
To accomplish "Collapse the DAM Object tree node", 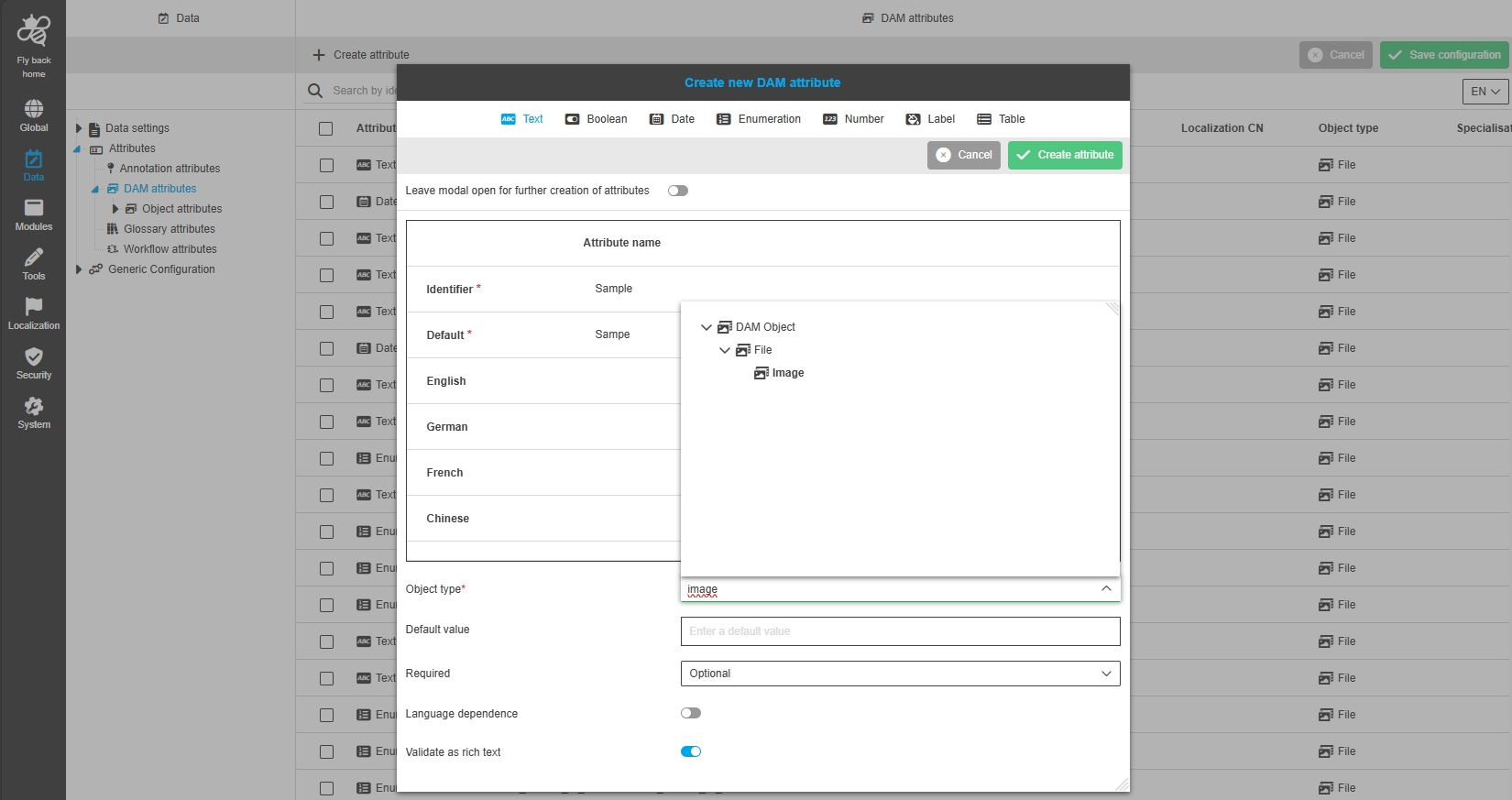I will [706, 327].
